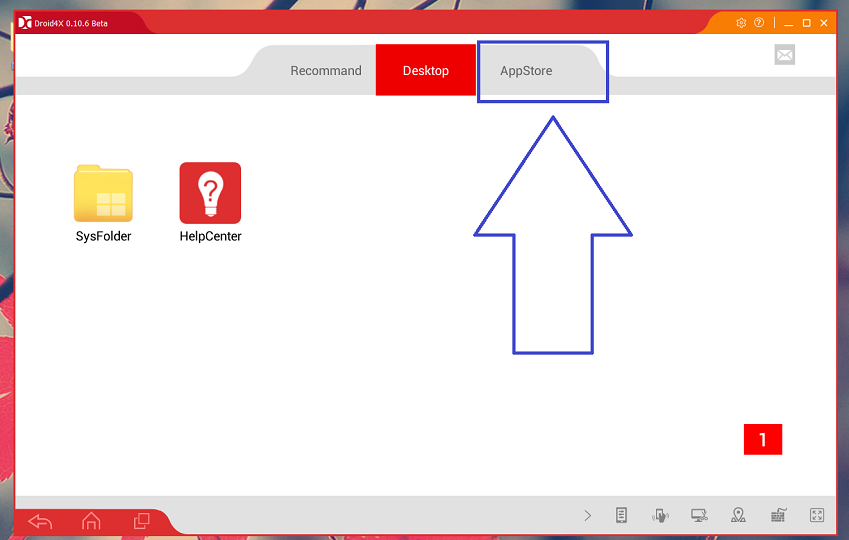Open the shared computer screen icon

point(699,515)
